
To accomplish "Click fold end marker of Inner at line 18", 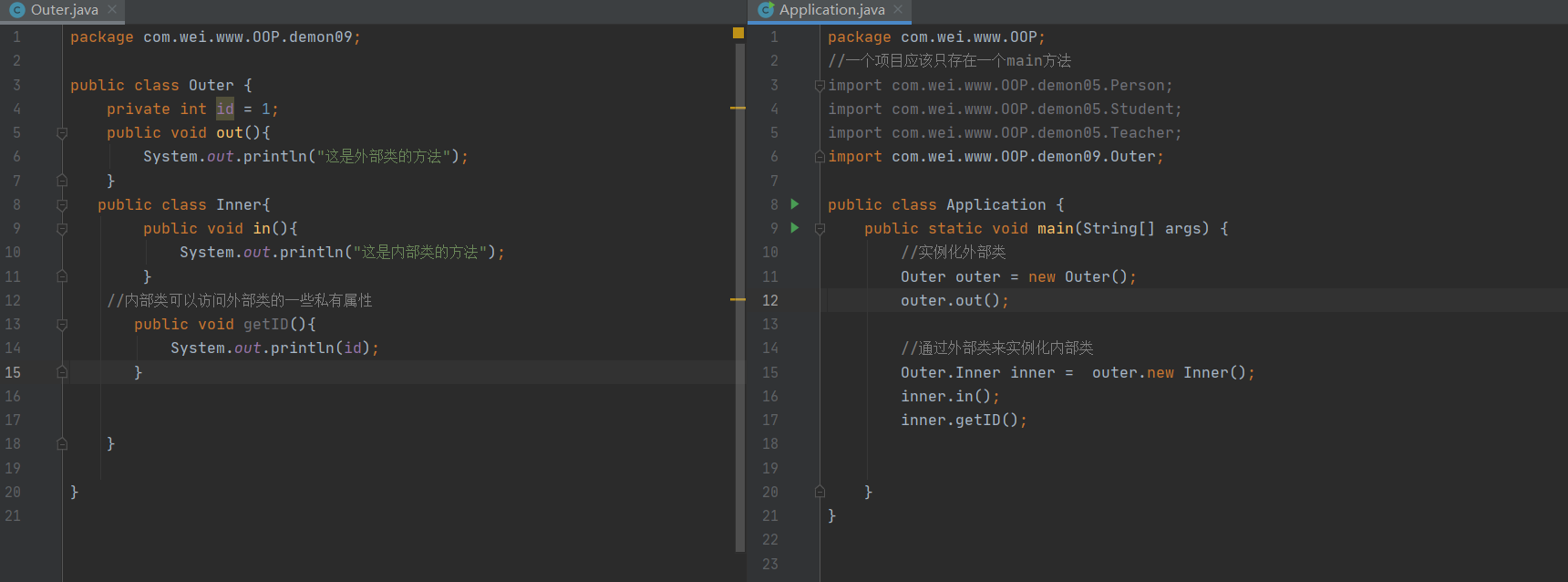I will pos(62,444).
